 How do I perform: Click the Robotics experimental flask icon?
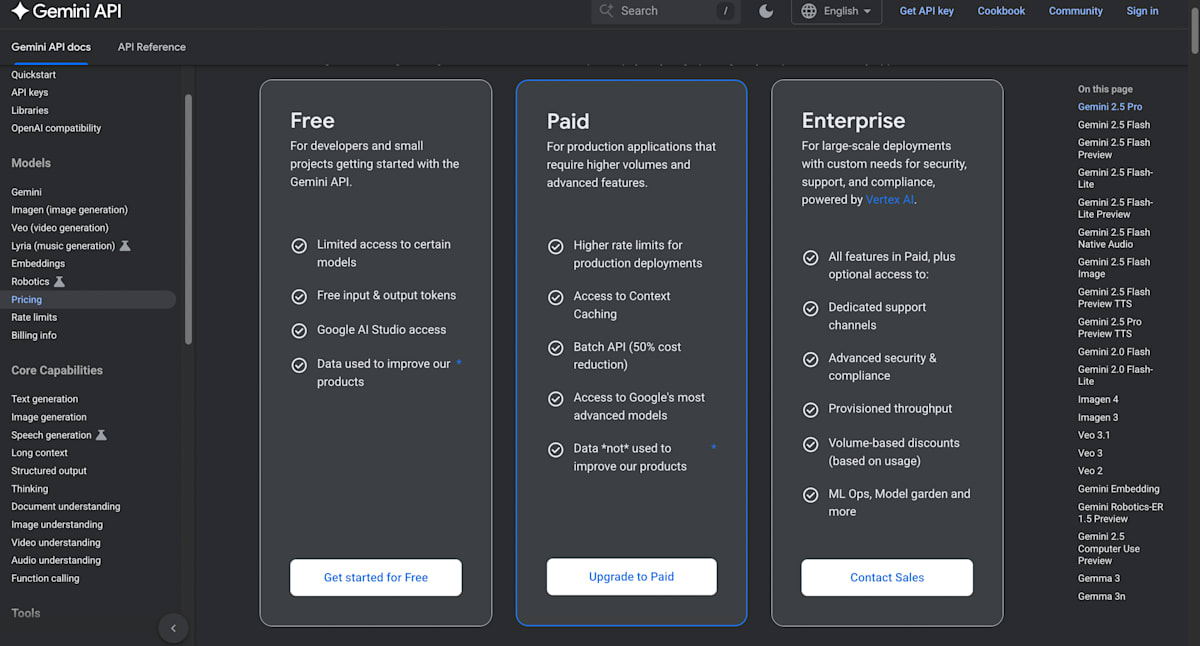click(59, 282)
